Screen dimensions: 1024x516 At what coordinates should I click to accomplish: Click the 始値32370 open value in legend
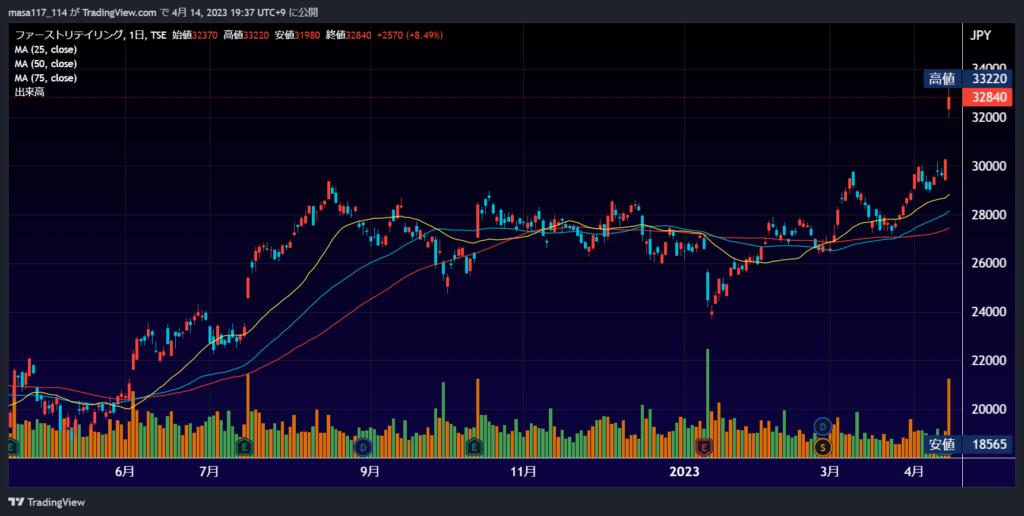(195, 35)
